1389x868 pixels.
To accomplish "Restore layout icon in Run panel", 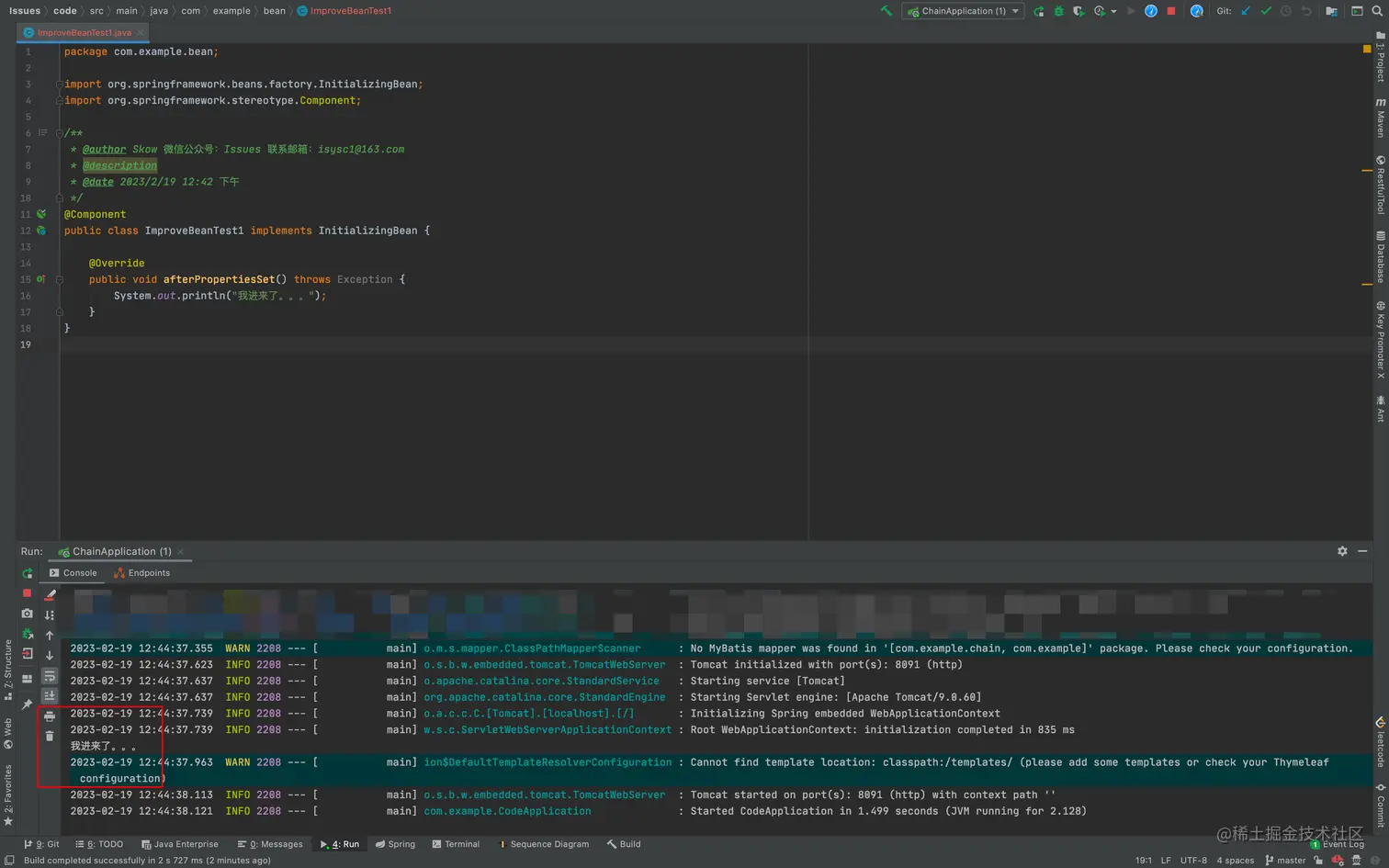I will (x=28, y=678).
